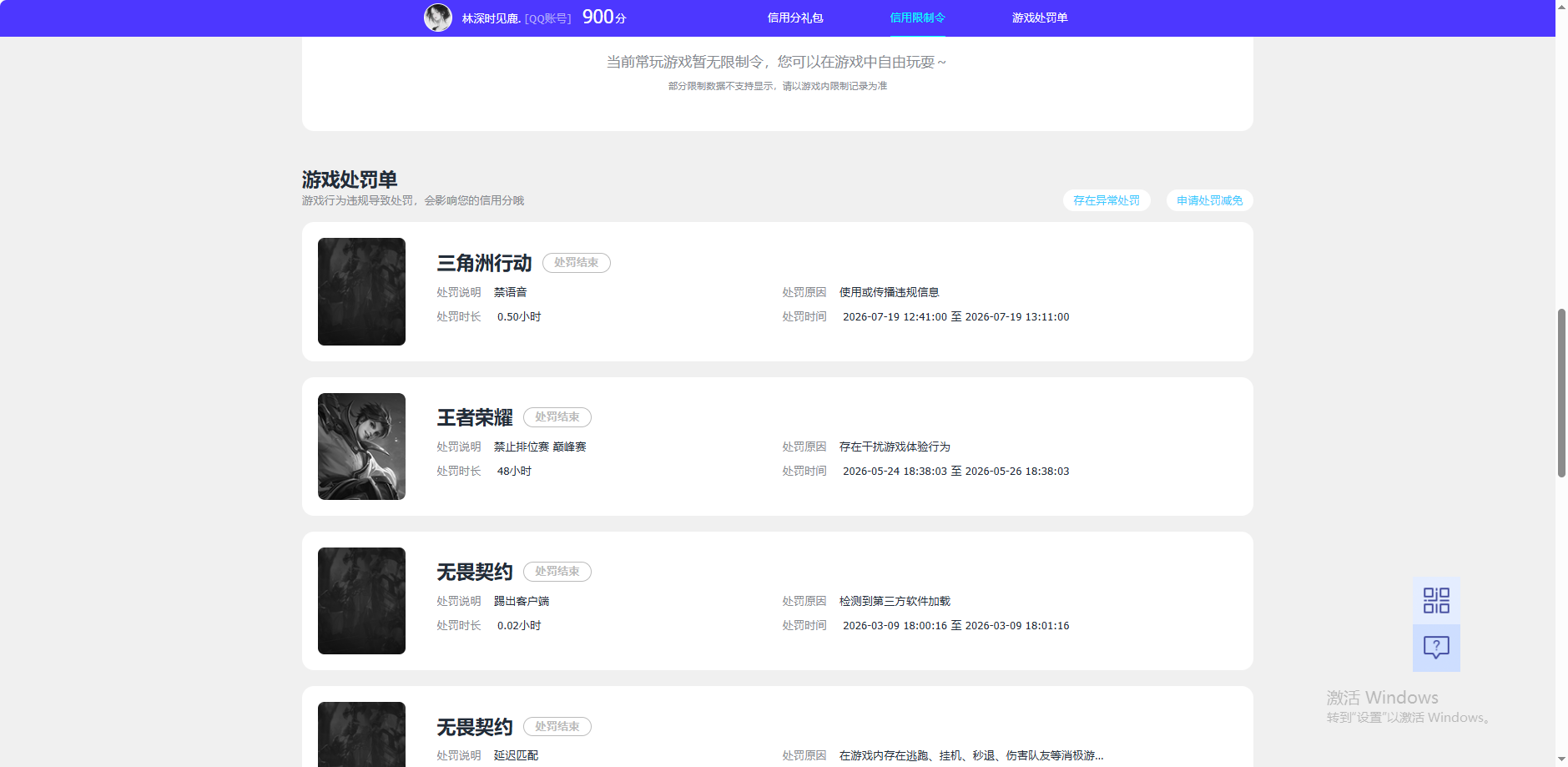
Task: Click the 存在异常处罚 button
Action: (x=1107, y=200)
